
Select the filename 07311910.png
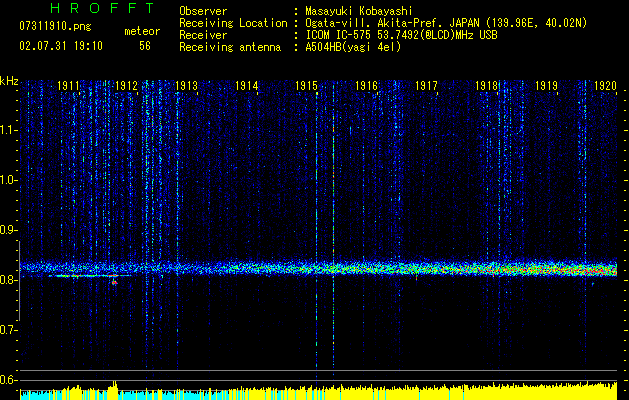coord(55,27)
